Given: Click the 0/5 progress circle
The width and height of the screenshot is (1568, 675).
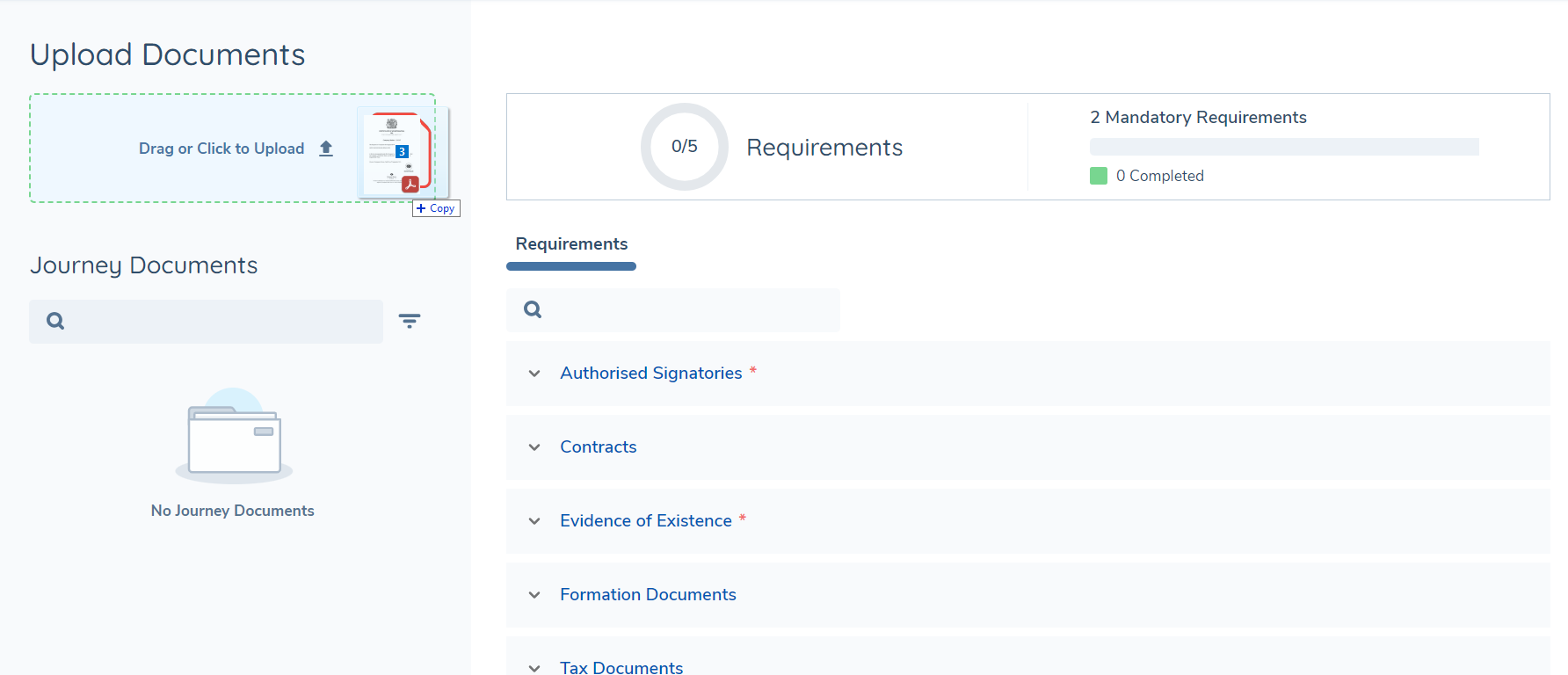Looking at the screenshot, I should click(x=684, y=147).
